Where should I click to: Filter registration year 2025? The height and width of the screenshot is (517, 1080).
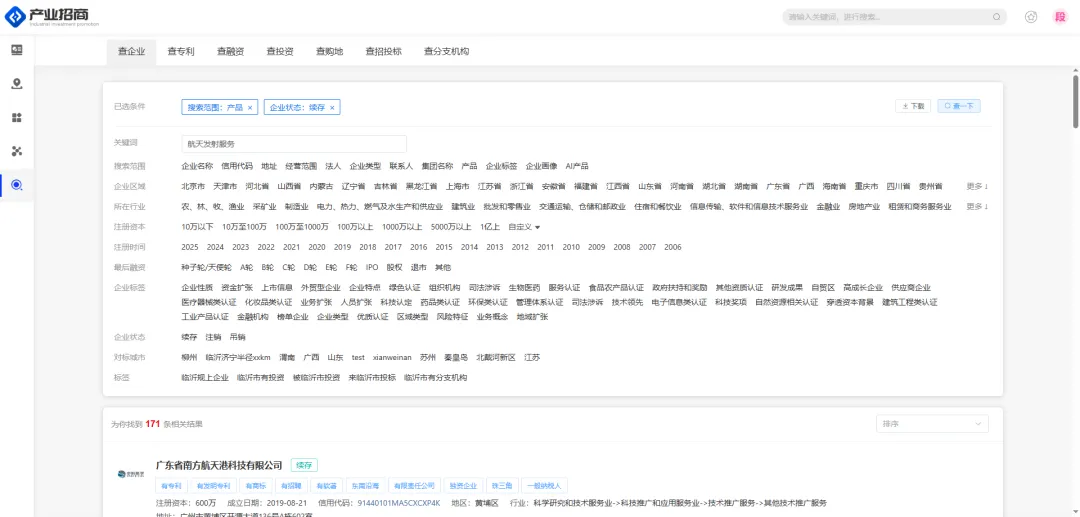point(190,247)
